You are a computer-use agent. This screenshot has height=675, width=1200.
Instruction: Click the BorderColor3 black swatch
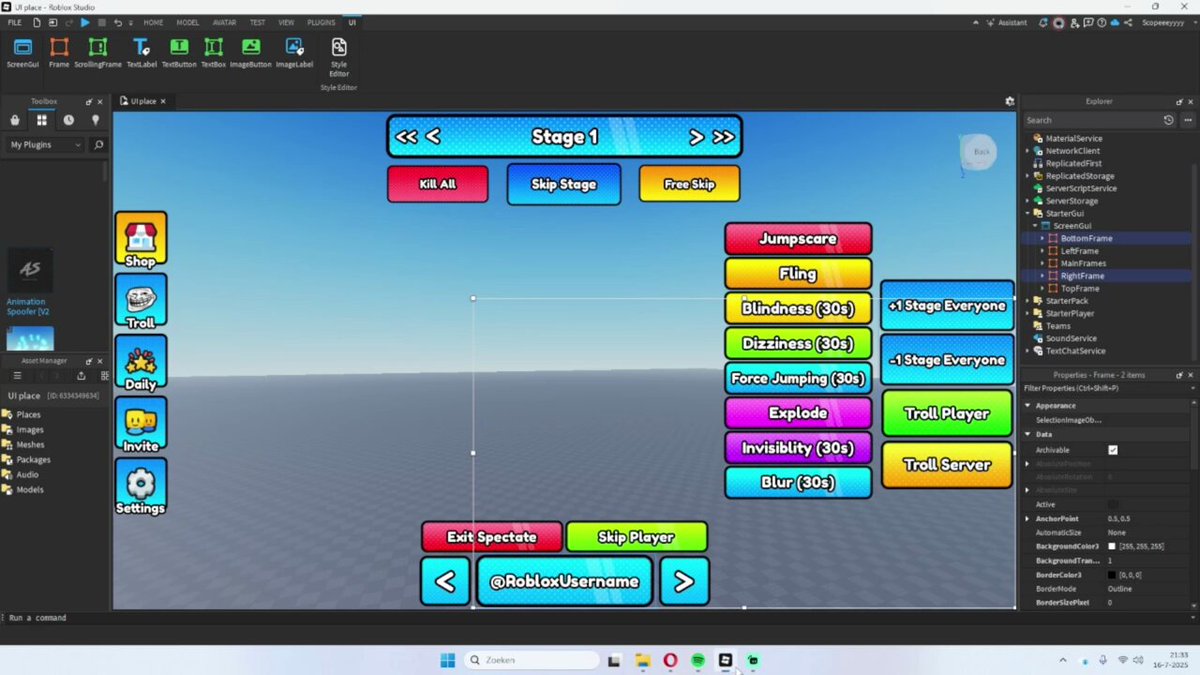(1112, 575)
